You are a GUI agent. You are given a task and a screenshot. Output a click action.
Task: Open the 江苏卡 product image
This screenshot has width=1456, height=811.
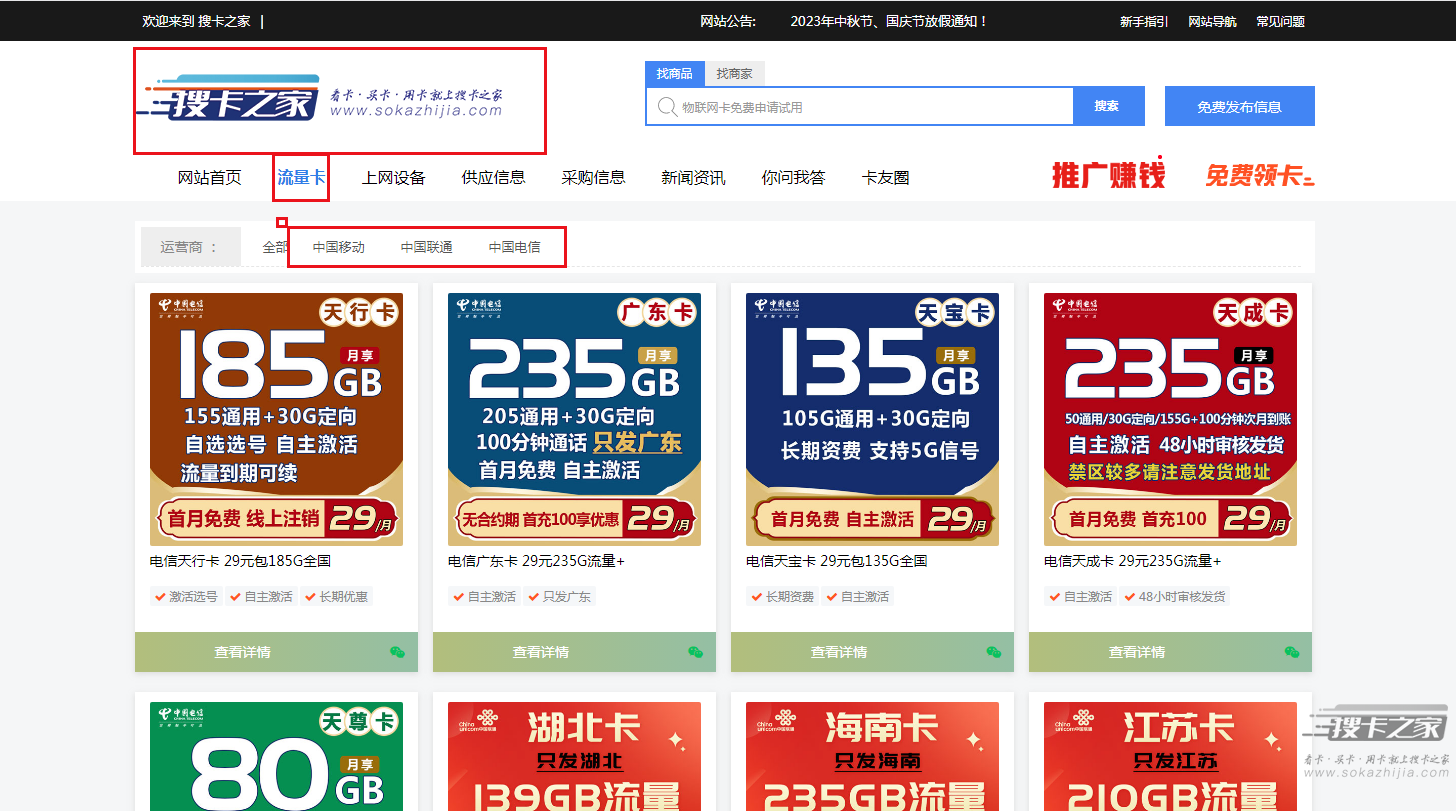(1170, 756)
